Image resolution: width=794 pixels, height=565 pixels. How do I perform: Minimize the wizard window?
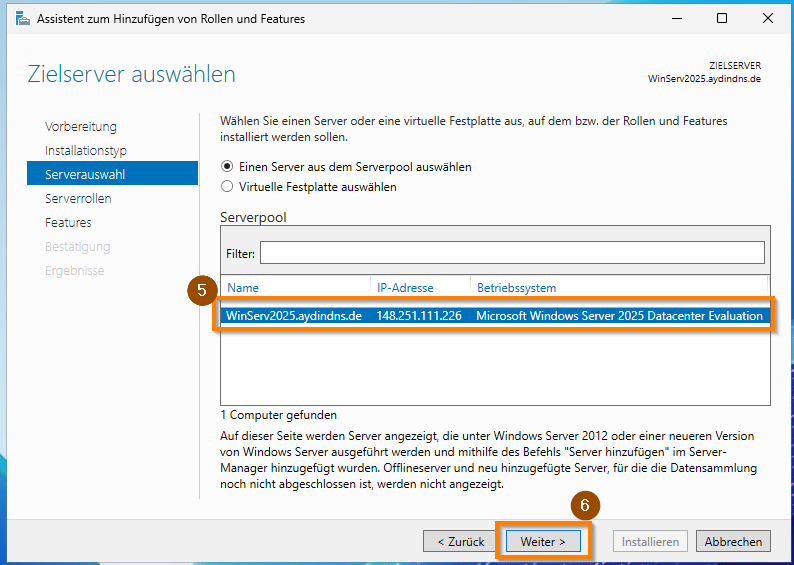677,19
